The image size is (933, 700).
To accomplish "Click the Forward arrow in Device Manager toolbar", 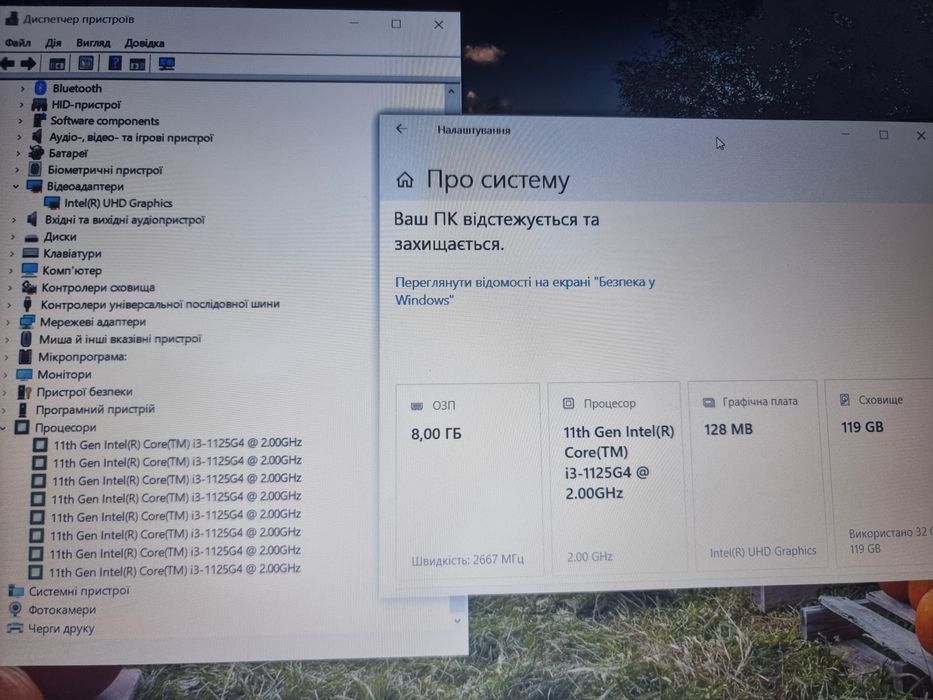I will tap(28, 63).
